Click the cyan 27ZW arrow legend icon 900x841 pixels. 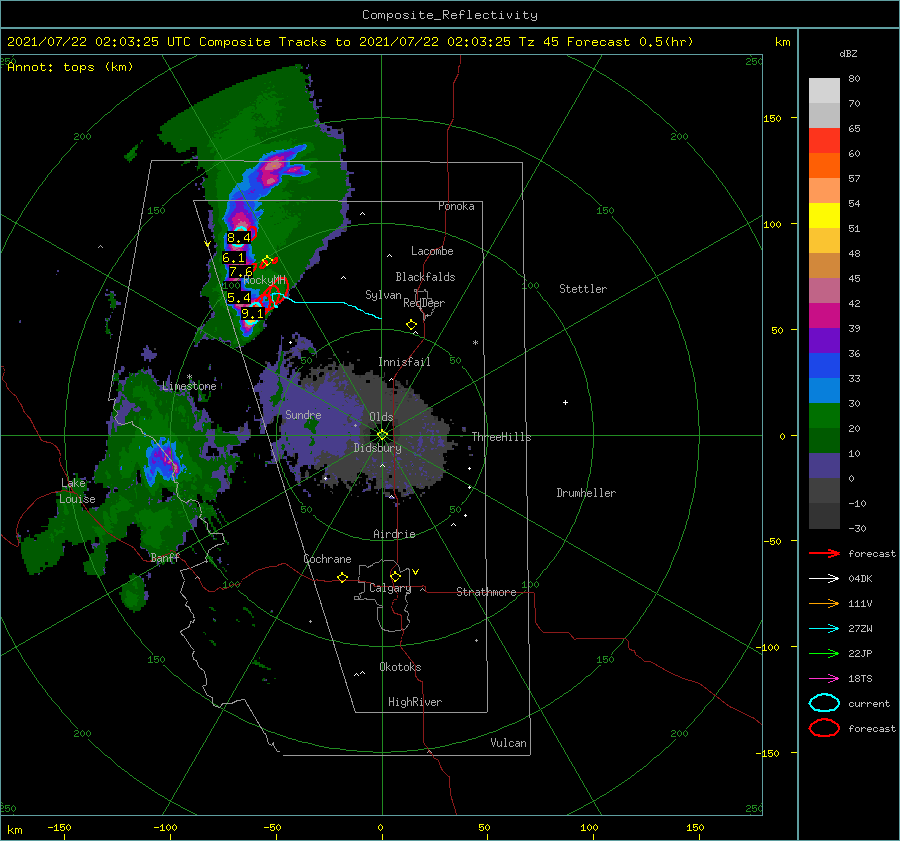824,629
